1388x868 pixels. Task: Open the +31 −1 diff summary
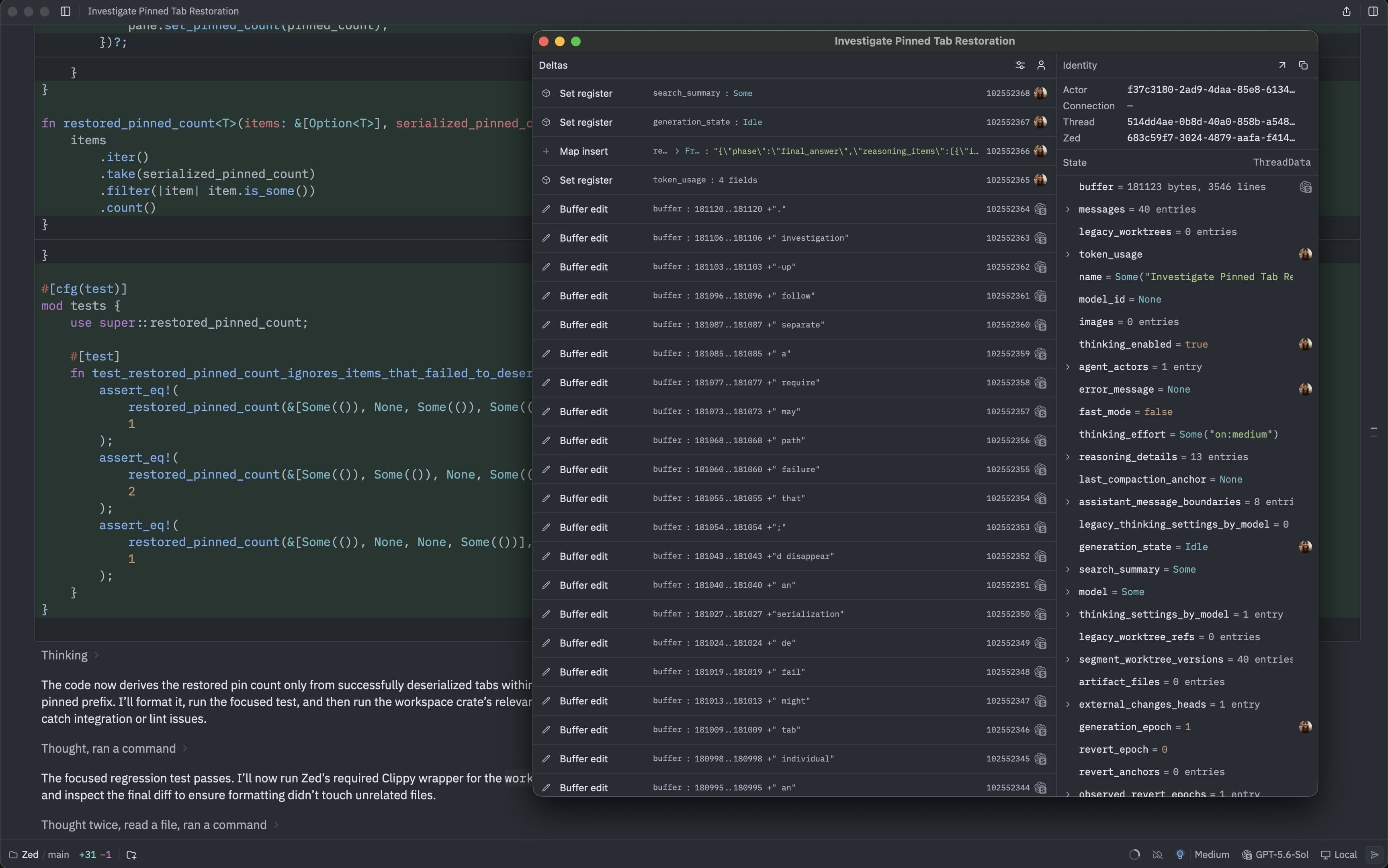click(95, 855)
